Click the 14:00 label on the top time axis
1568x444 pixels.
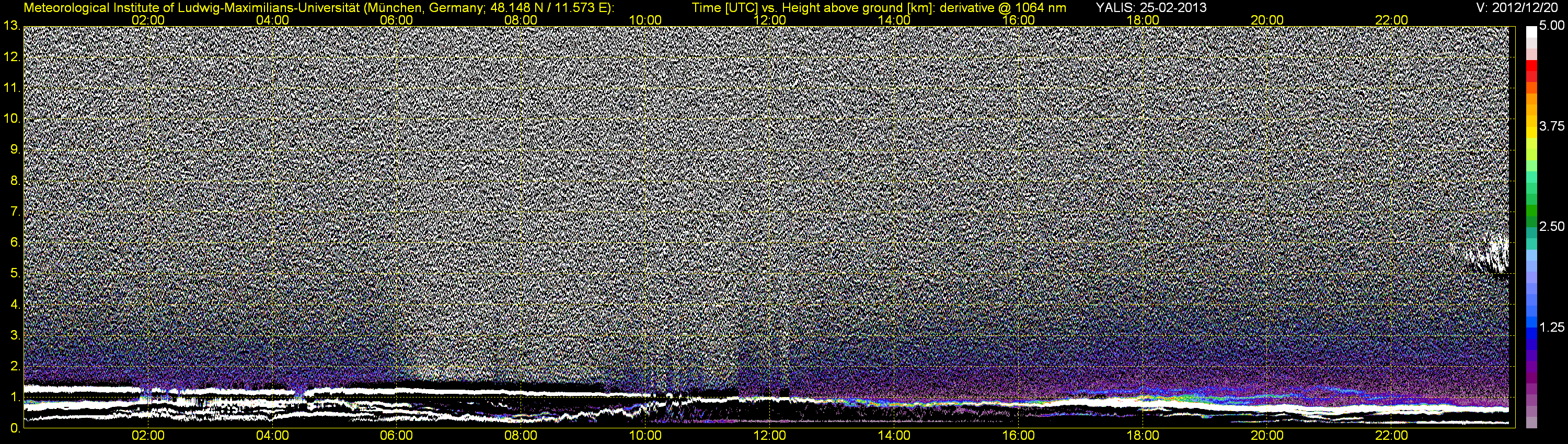[894, 20]
